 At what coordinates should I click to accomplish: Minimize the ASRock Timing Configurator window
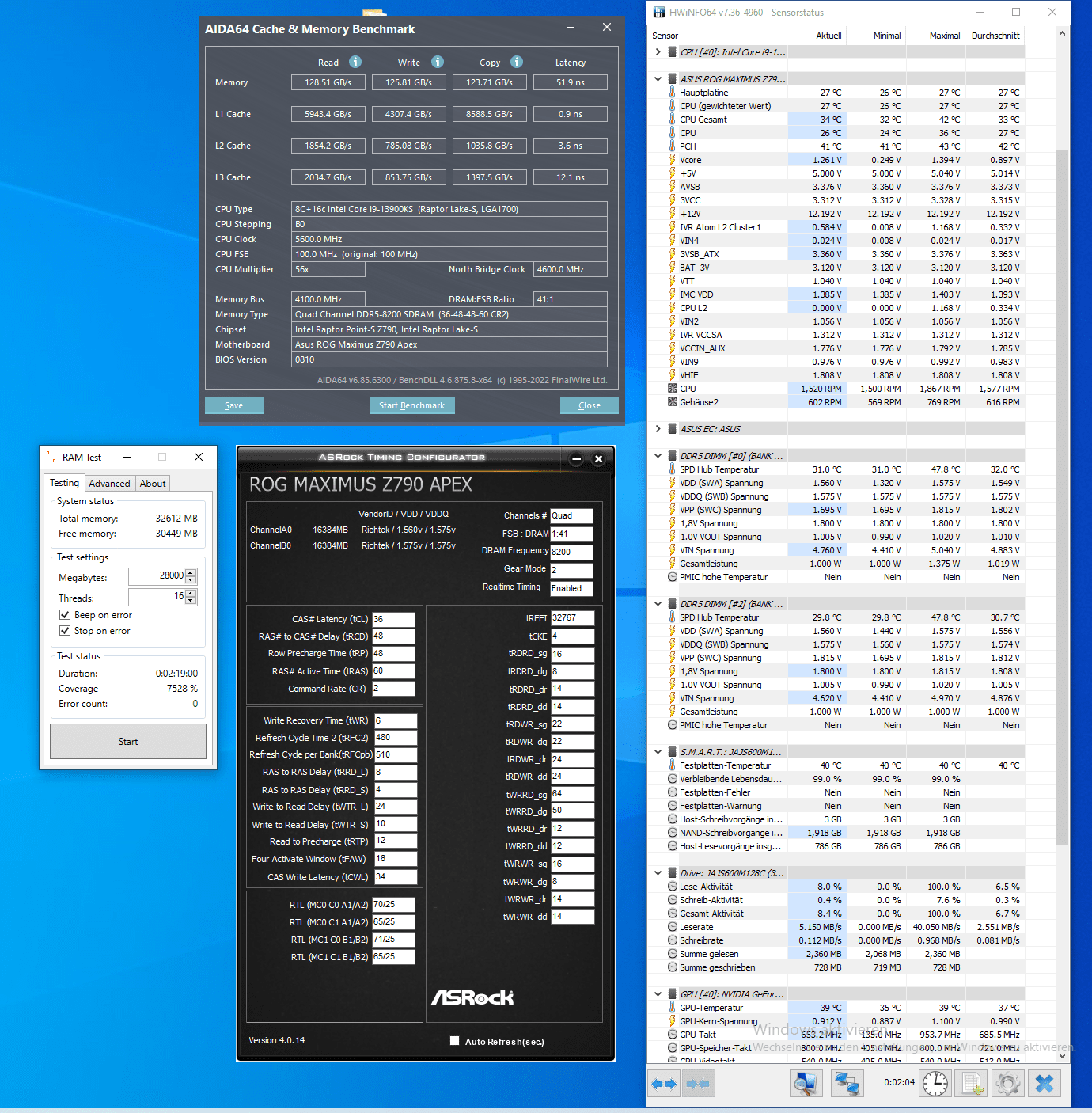[x=576, y=459]
